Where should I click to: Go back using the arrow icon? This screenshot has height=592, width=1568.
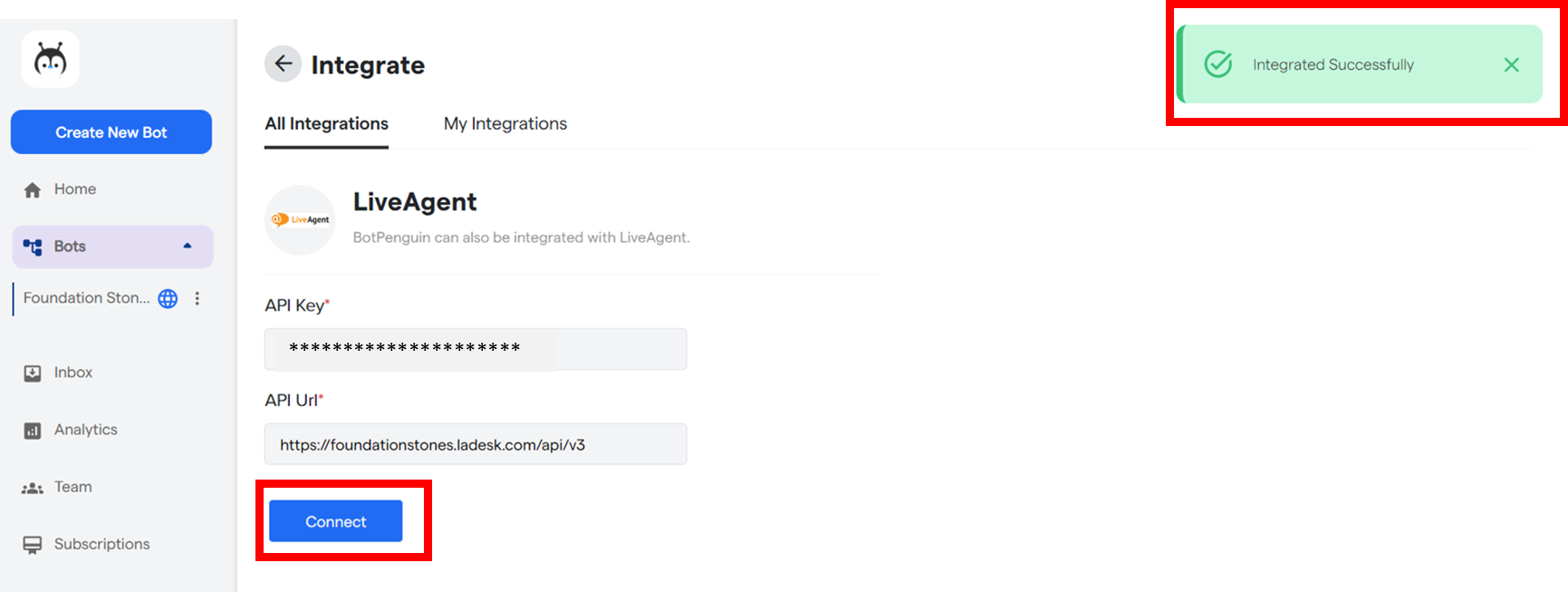click(283, 63)
